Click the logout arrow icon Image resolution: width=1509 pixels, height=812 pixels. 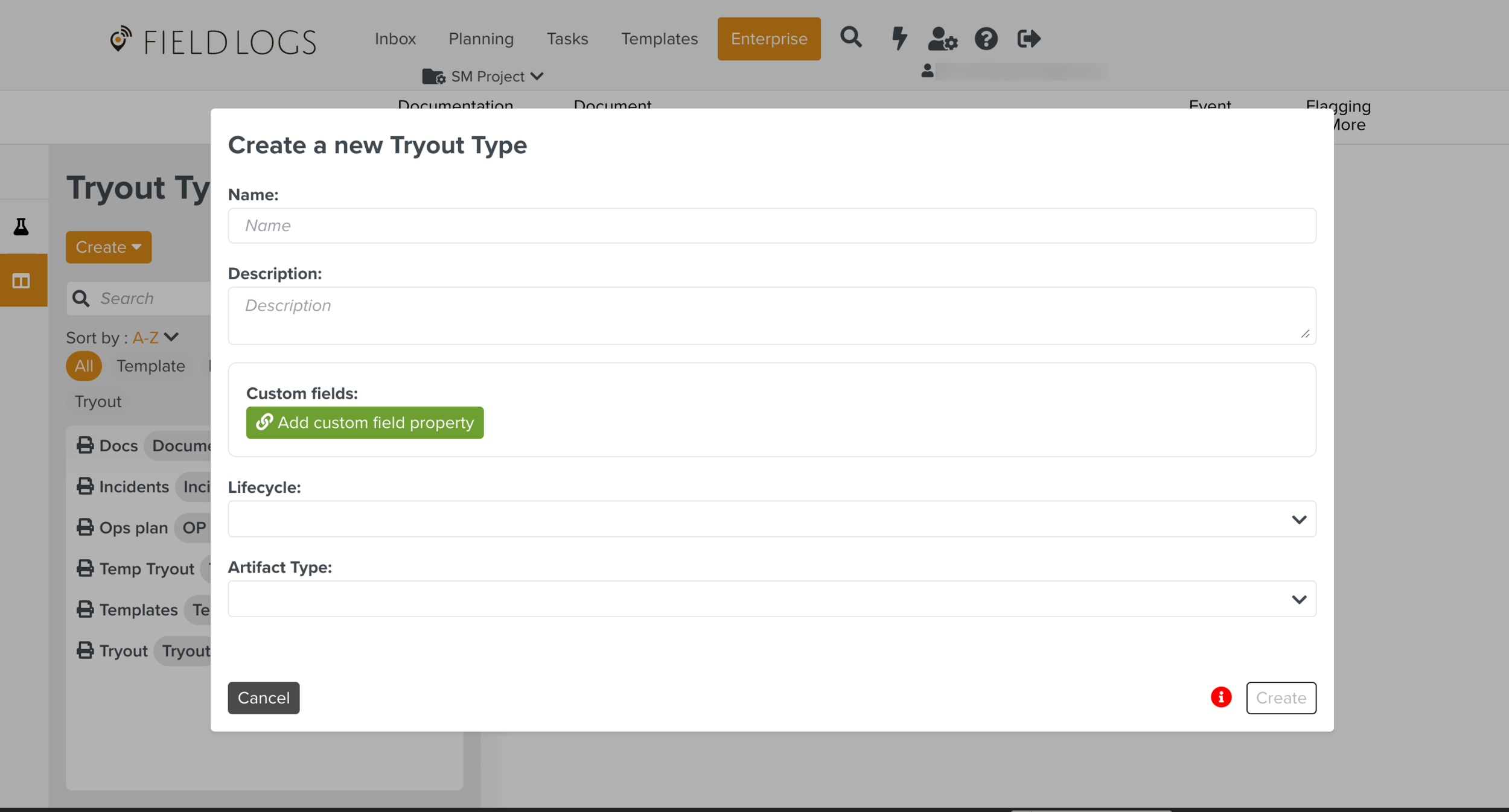(1029, 39)
